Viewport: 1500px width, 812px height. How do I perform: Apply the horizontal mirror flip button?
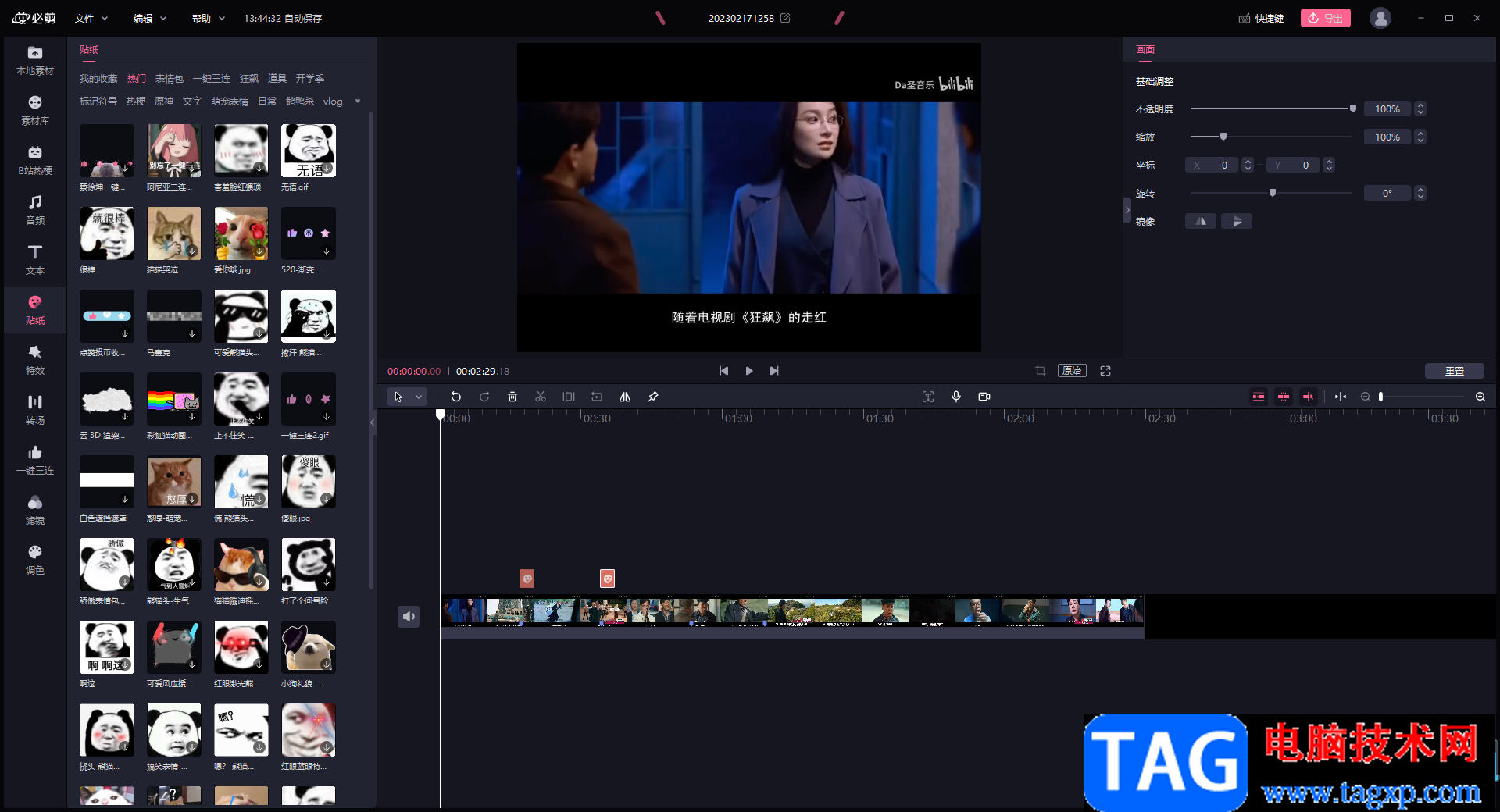click(x=1201, y=221)
